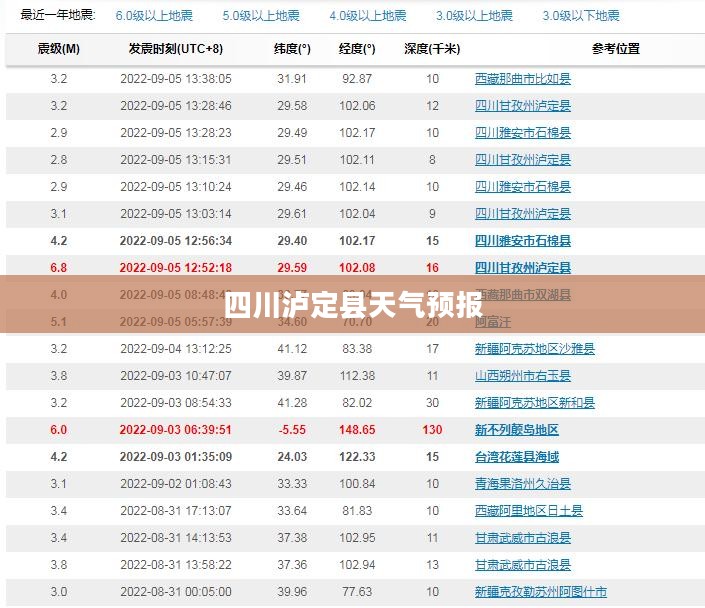Open bold 四川雅安市石棉县 link for the 4.2 quake

[523, 241]
